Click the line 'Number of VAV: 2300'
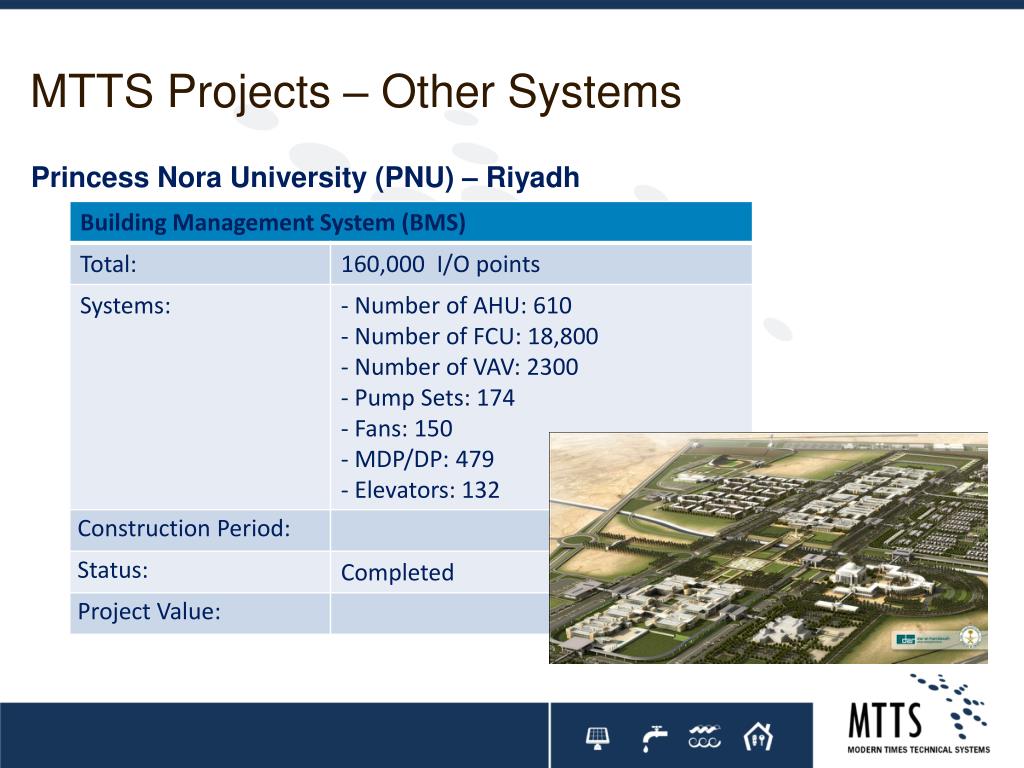Screen dimensions: 1024x768 click(x=460, y=367)
